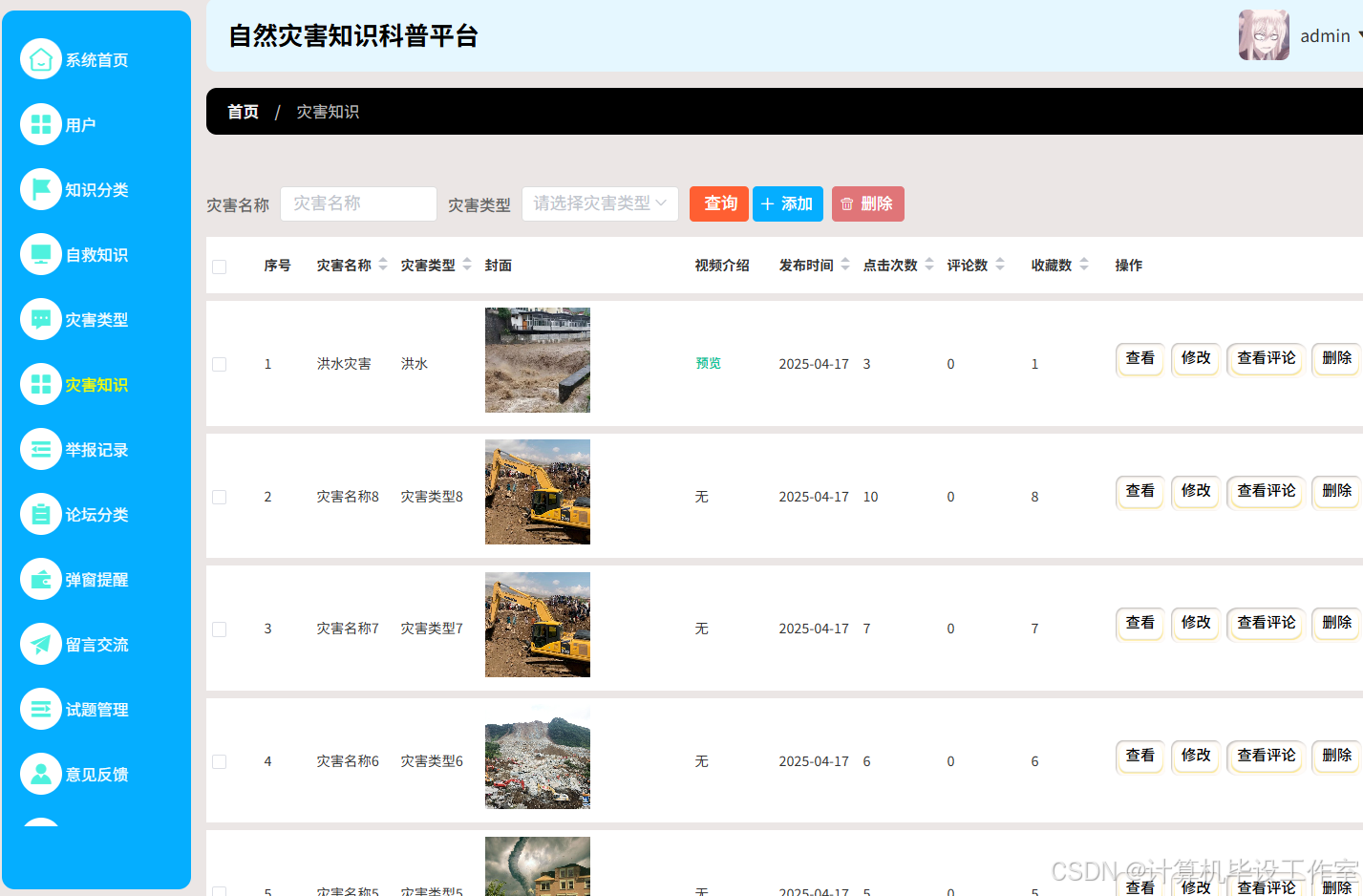Click 修改 for 灾害名称6 row
The height and width of the screenshot is (896, 1363).
[x=1196, y=756]
